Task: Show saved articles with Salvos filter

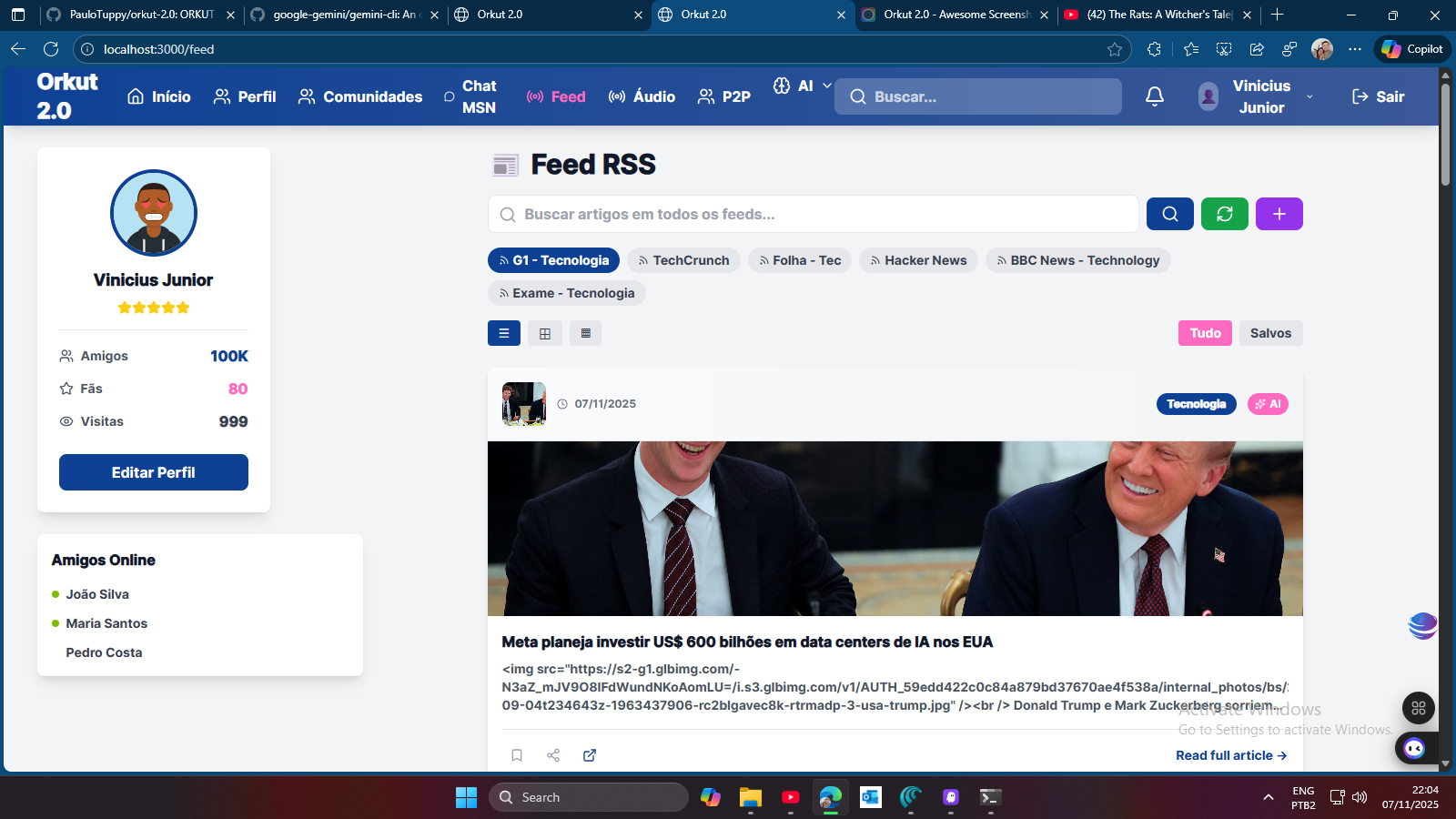Action: (x=1270, y=333)
